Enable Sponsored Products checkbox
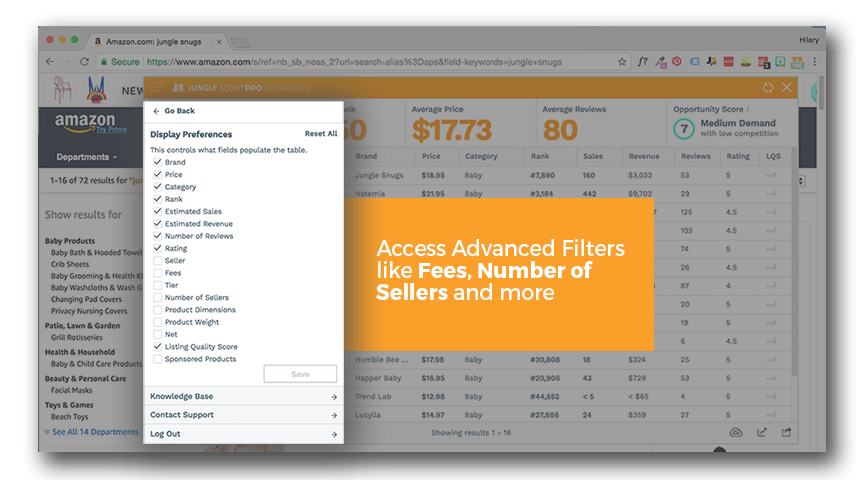Viewport: 865px width, 480px height. [x=158, y=359]
